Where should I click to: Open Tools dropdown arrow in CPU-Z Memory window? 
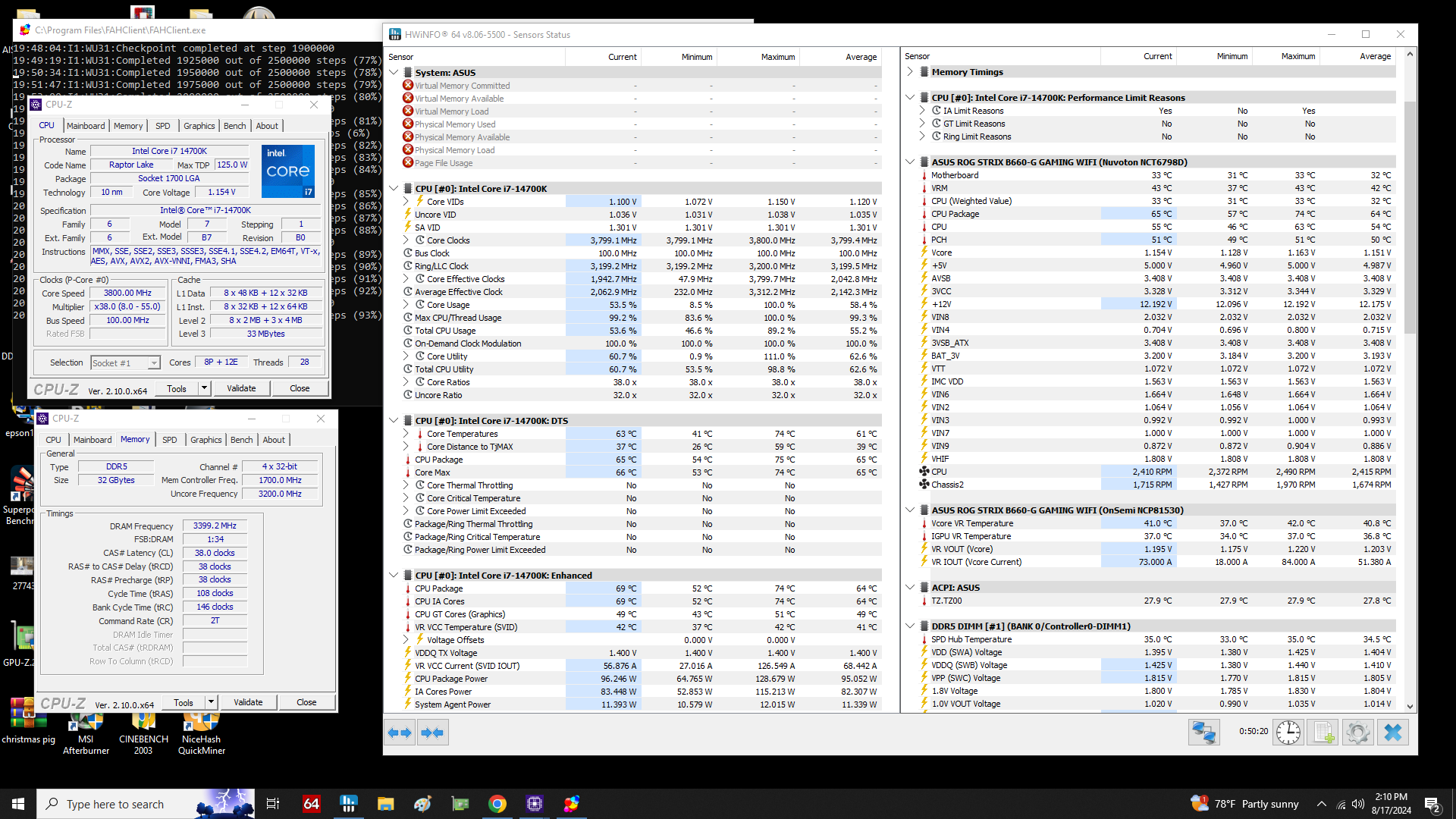point(212,702)
